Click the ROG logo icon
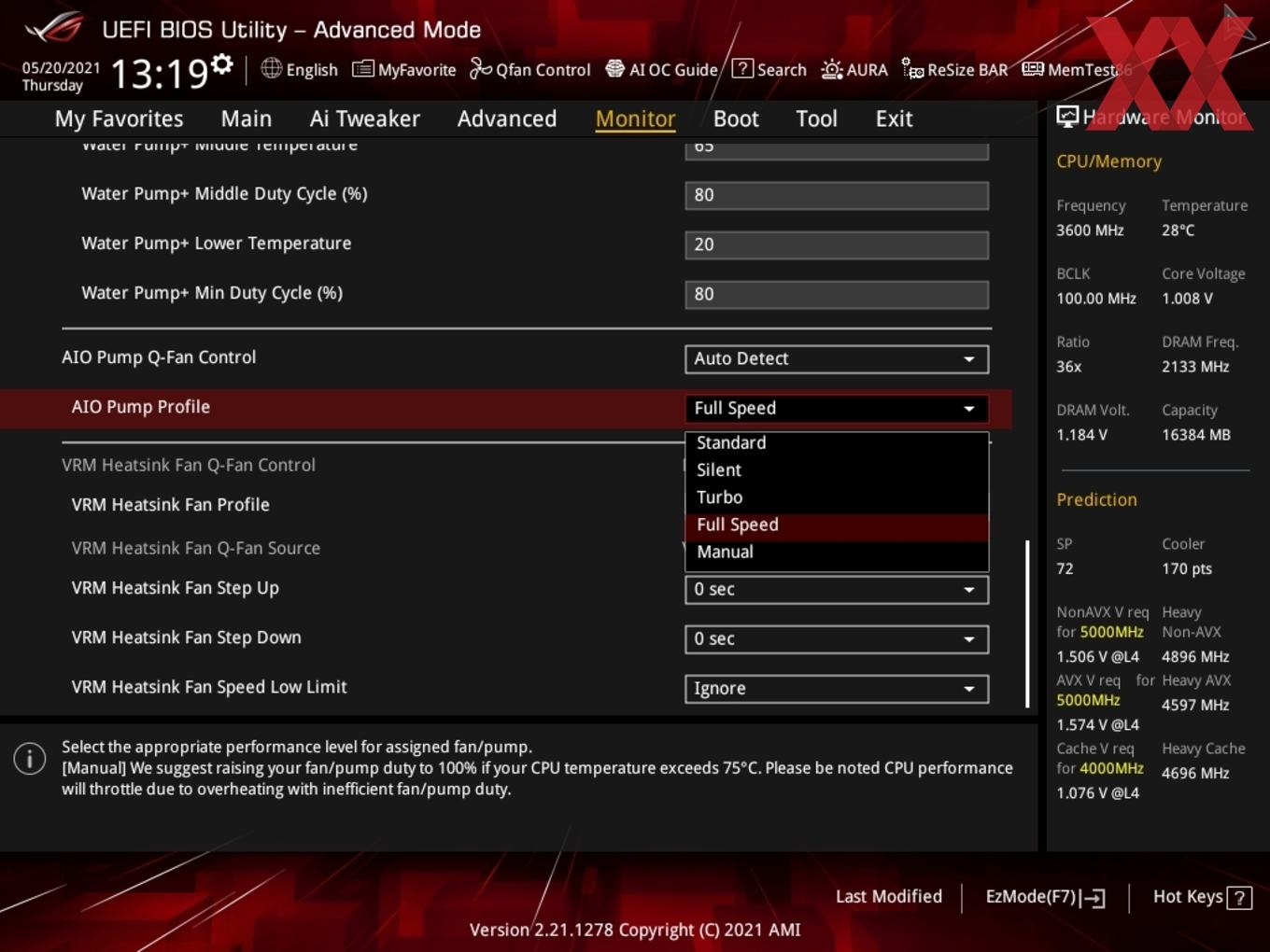Screen dimensions: 1270x952 pos(54,28)
